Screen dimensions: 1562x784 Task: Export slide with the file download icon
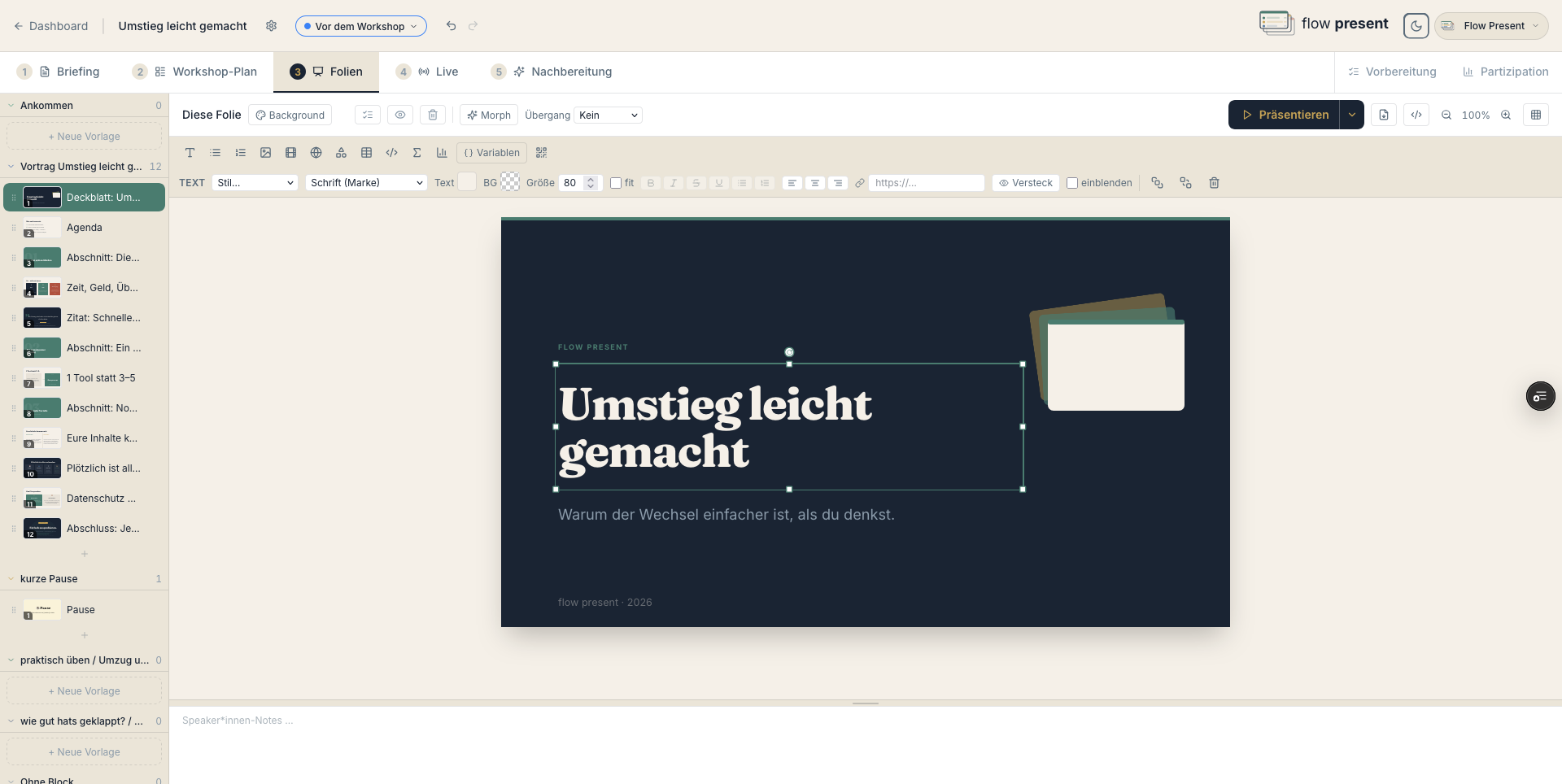[1384, 115]
